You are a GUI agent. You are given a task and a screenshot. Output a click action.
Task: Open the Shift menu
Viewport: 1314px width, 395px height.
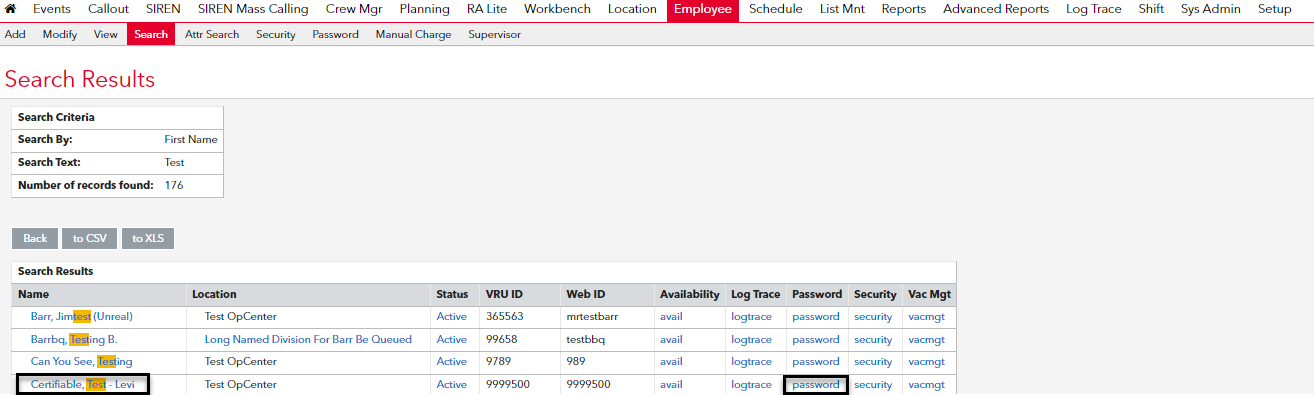coord(1151,9)
